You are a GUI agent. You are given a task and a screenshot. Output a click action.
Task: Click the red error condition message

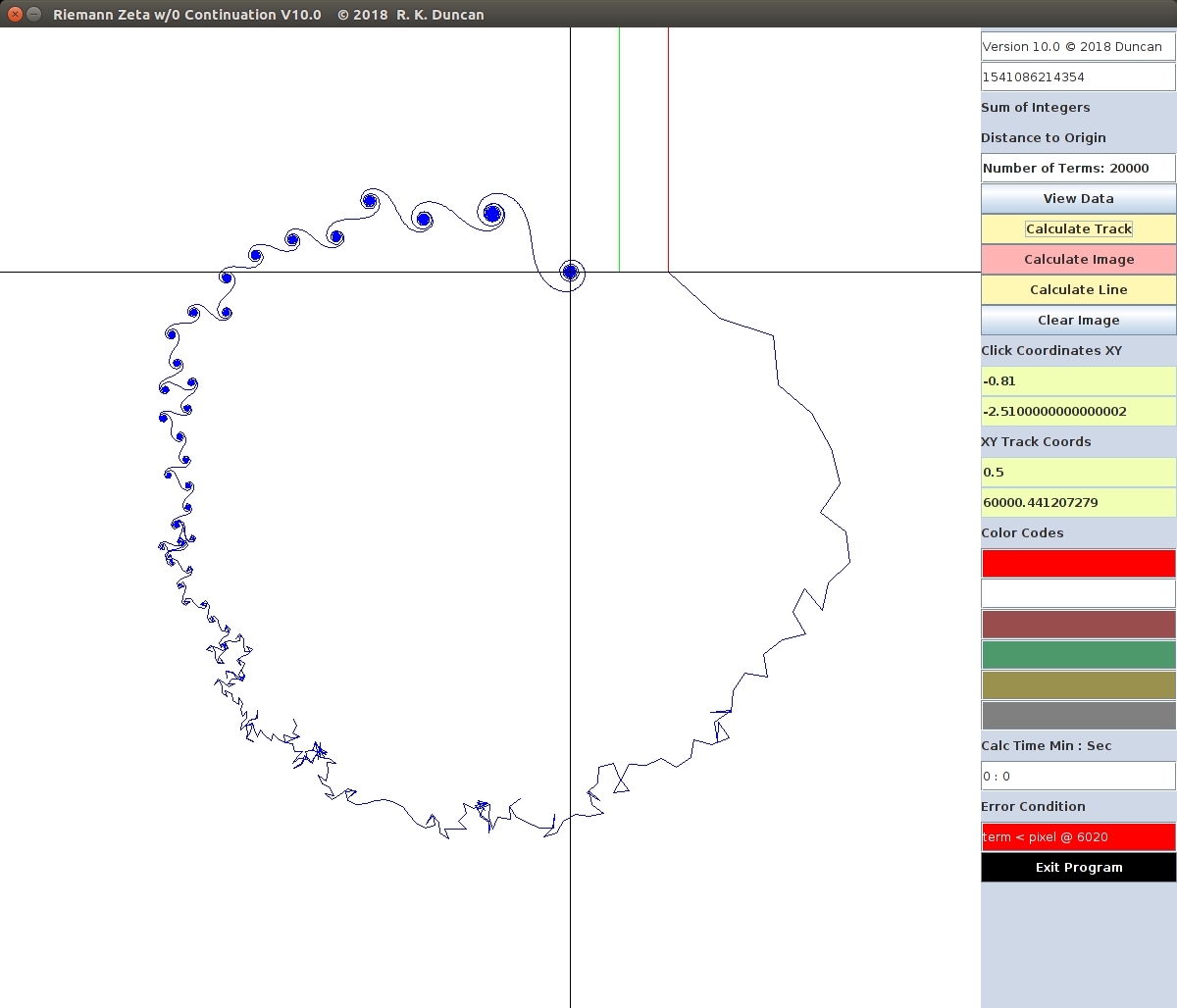[x=1078, y=836]
